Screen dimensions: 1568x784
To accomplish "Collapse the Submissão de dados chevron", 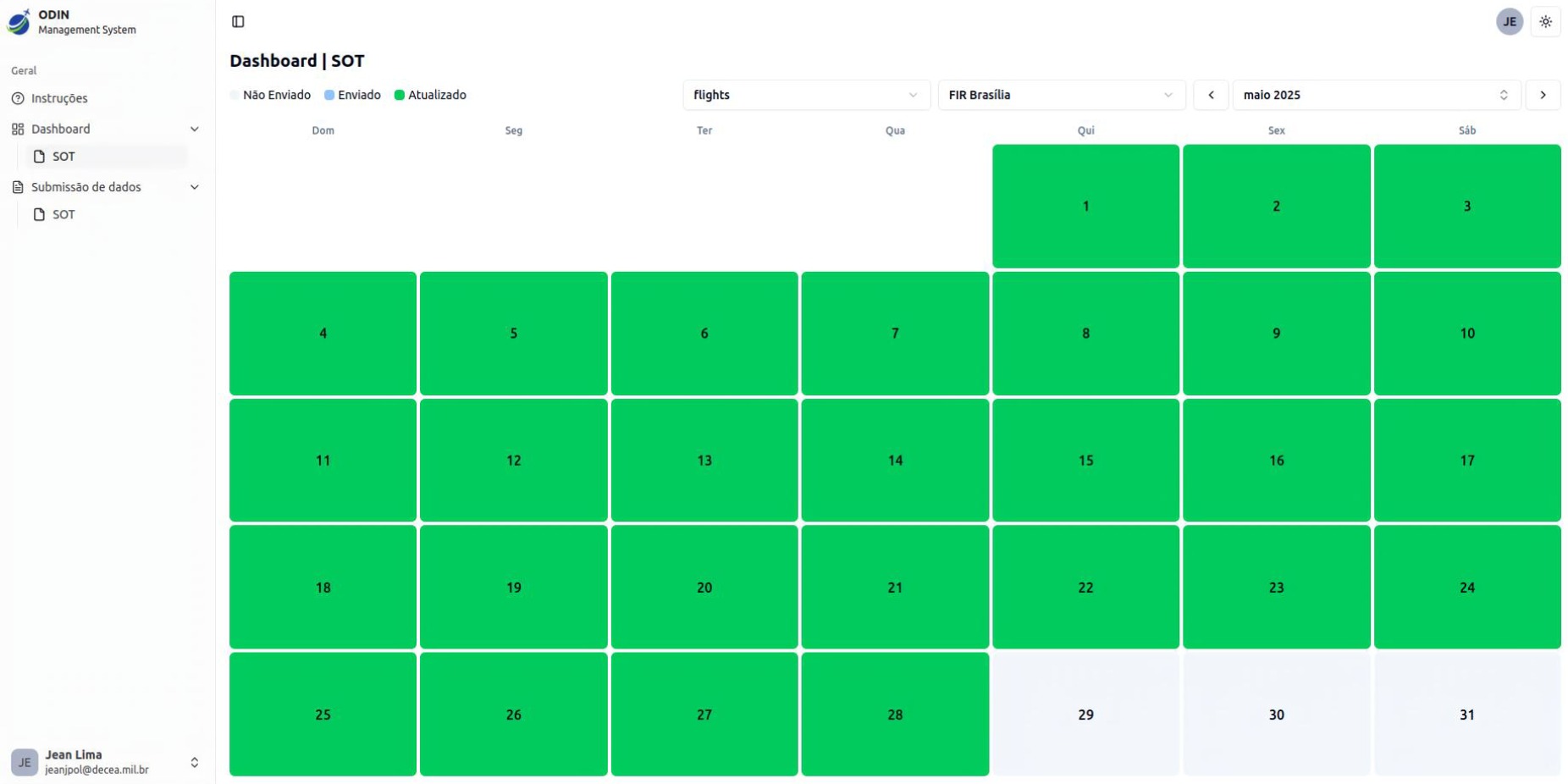I will [195, 187].
